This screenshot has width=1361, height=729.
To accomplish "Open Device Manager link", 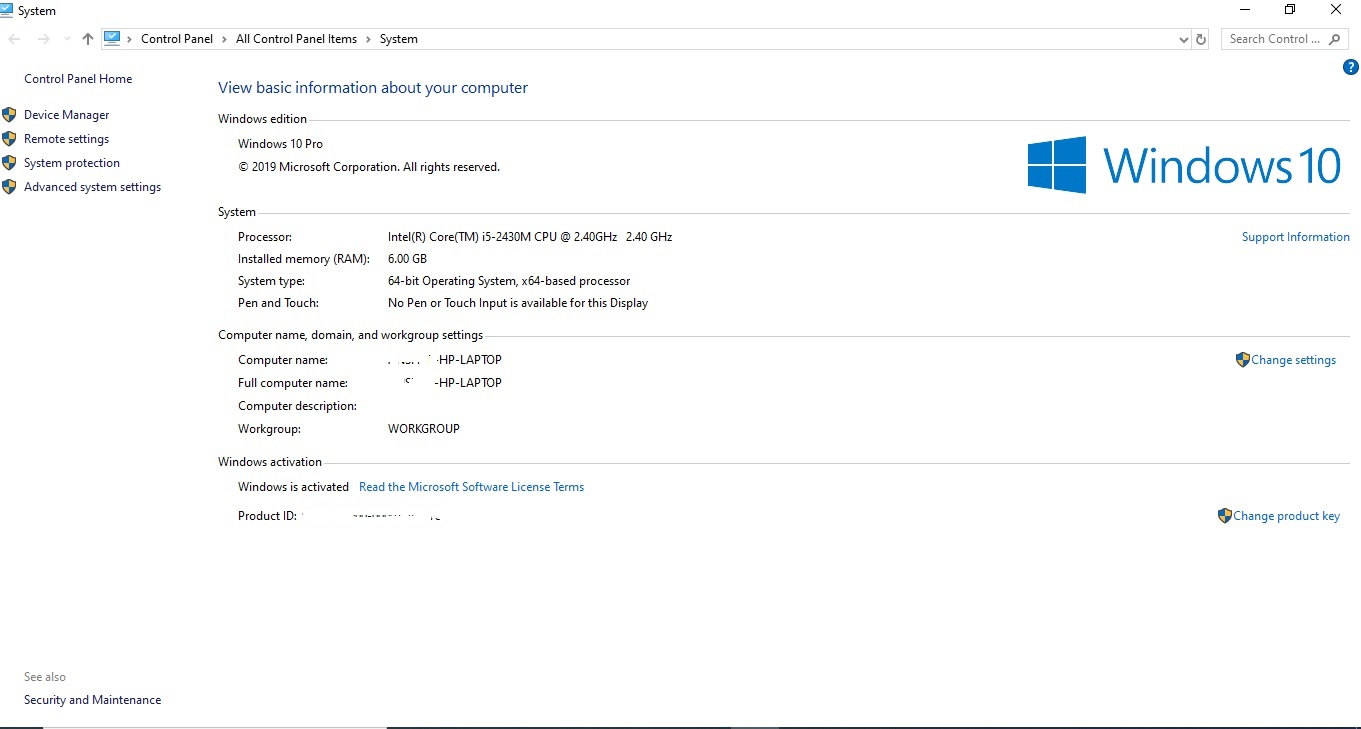I will (x=66, y=115).
